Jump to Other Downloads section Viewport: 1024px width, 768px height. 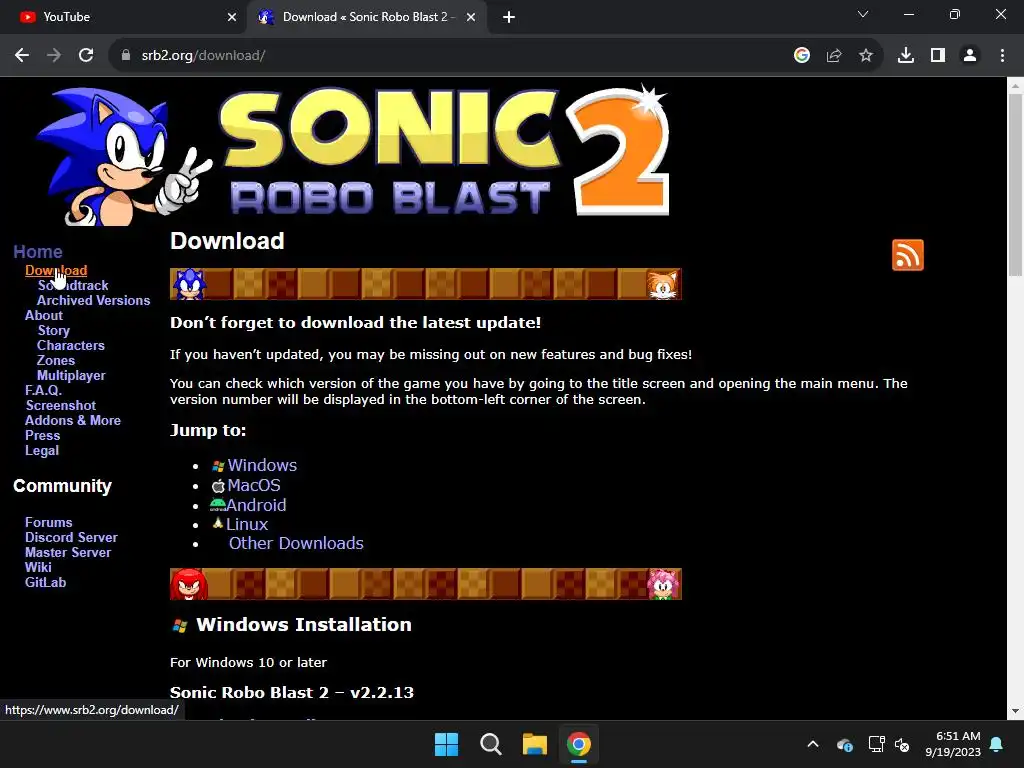coord(296,543)
